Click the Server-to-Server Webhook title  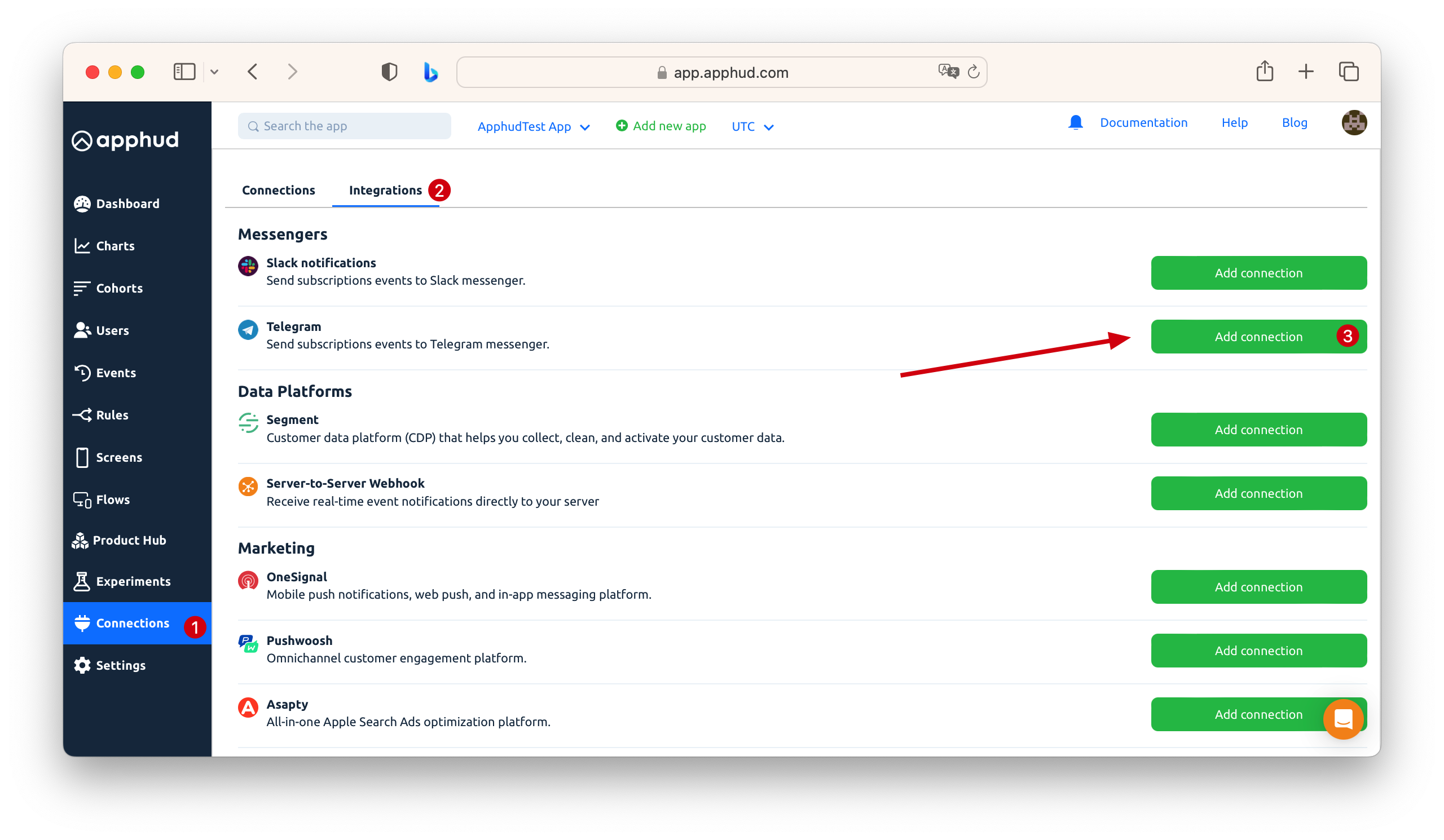coord(346,483)
